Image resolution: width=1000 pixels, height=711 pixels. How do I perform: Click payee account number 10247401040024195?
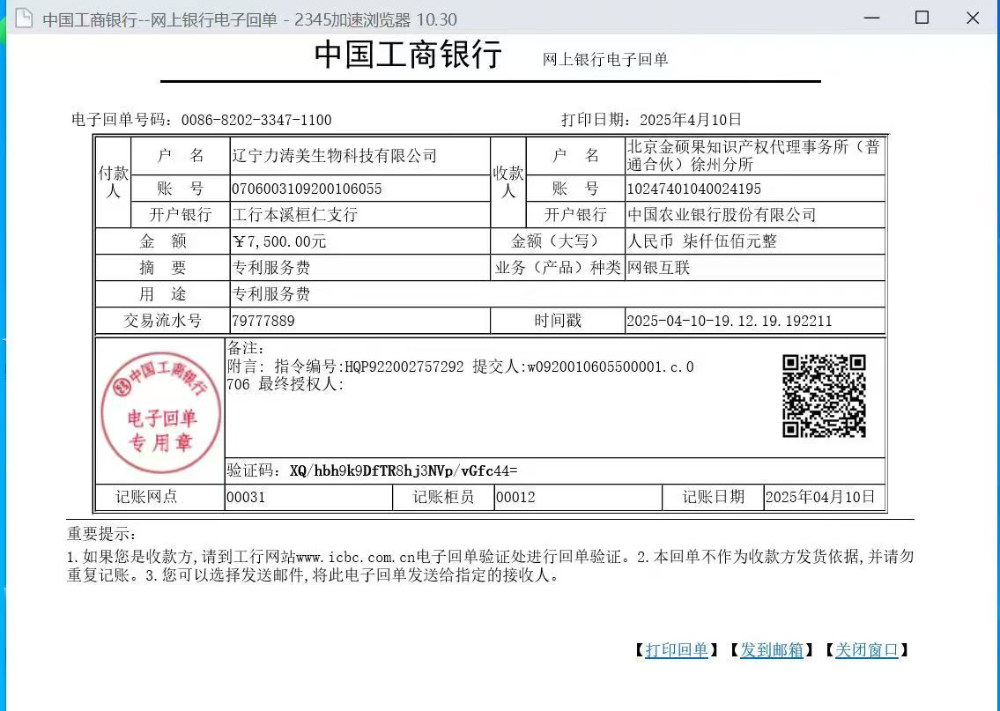coord(693,189)
